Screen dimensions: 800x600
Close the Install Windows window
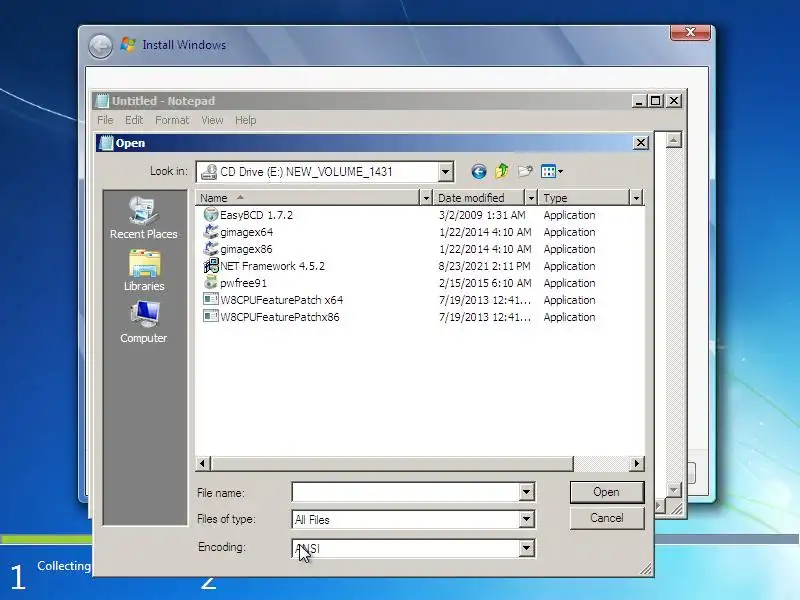coord(690,32)
